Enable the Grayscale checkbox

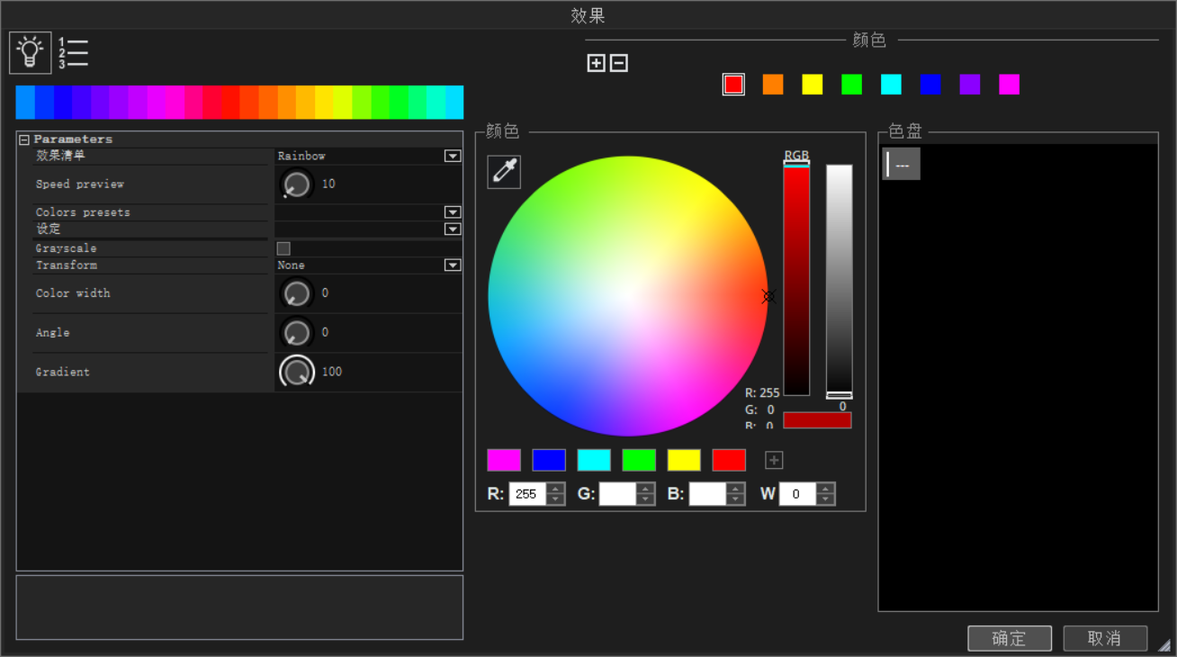point(284,248)
